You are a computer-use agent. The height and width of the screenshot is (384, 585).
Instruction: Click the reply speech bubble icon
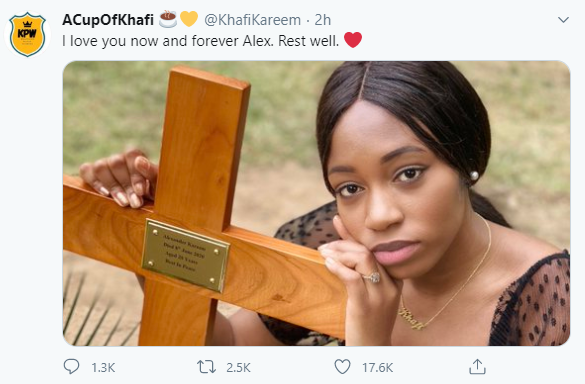tap(71, 367)
